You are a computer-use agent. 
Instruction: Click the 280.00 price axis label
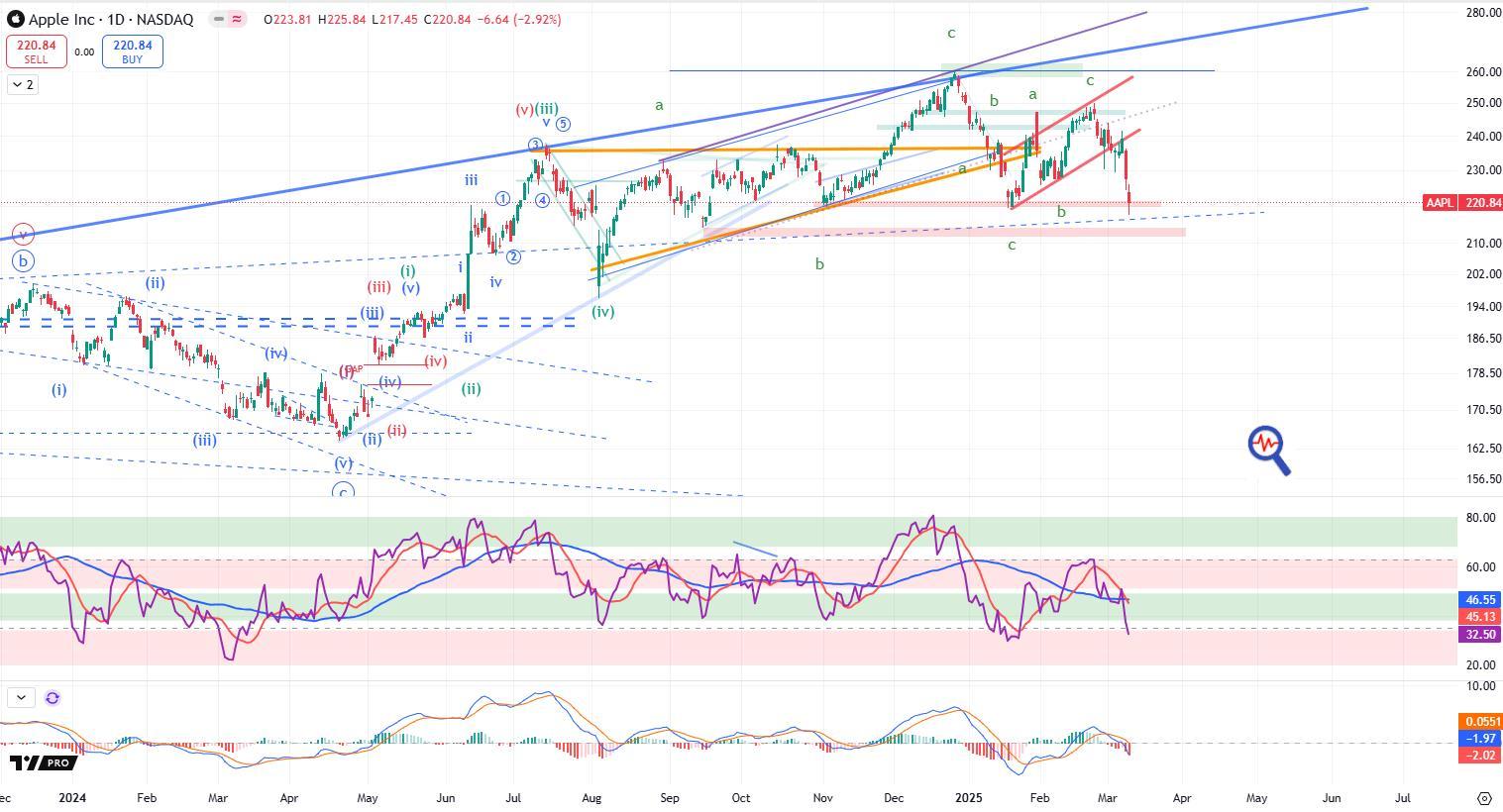(x=1483, y=13)
